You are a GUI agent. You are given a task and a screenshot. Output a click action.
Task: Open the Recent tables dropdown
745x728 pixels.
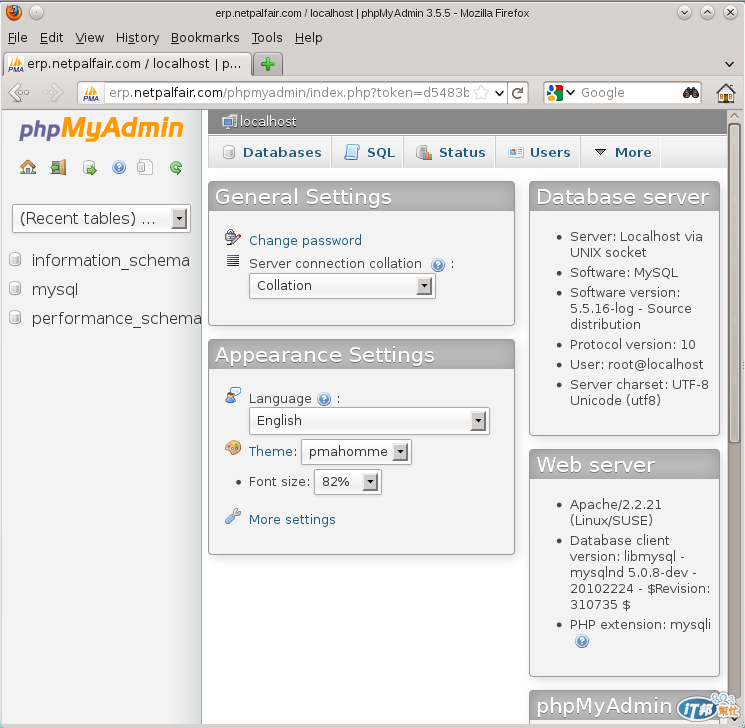click(101, 219)
